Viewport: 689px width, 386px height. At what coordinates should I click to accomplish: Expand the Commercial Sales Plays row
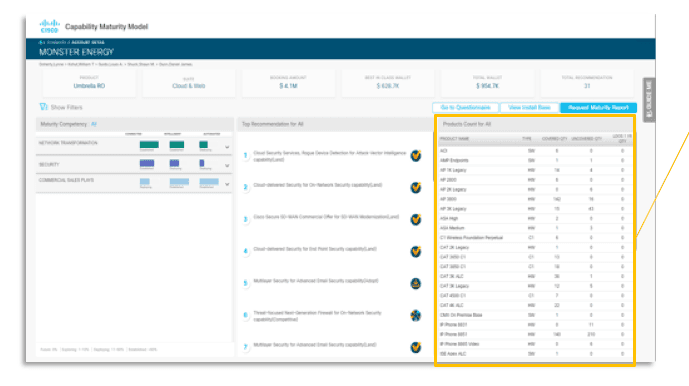[x=227, y=184]
